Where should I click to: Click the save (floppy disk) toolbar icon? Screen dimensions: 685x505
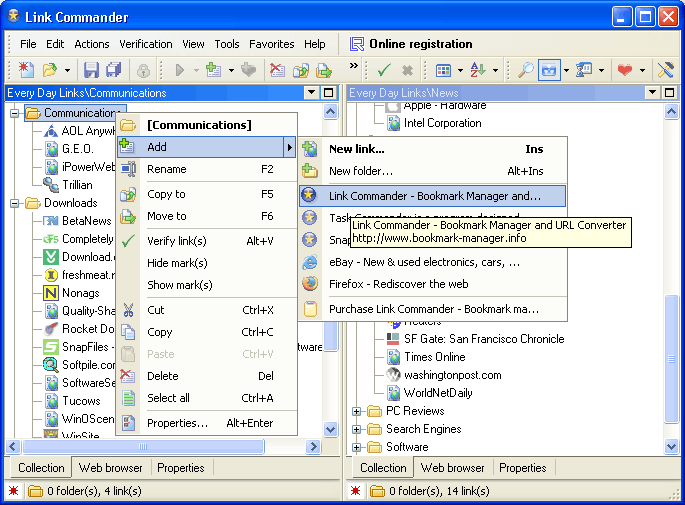[91, 70]
